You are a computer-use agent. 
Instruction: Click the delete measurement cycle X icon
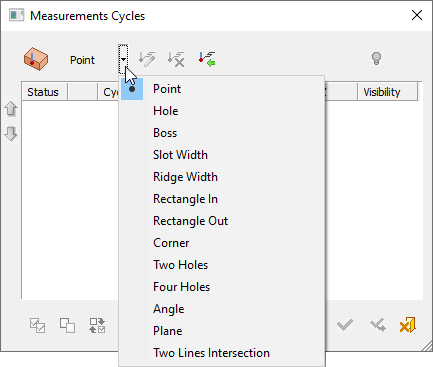[176, 59]
